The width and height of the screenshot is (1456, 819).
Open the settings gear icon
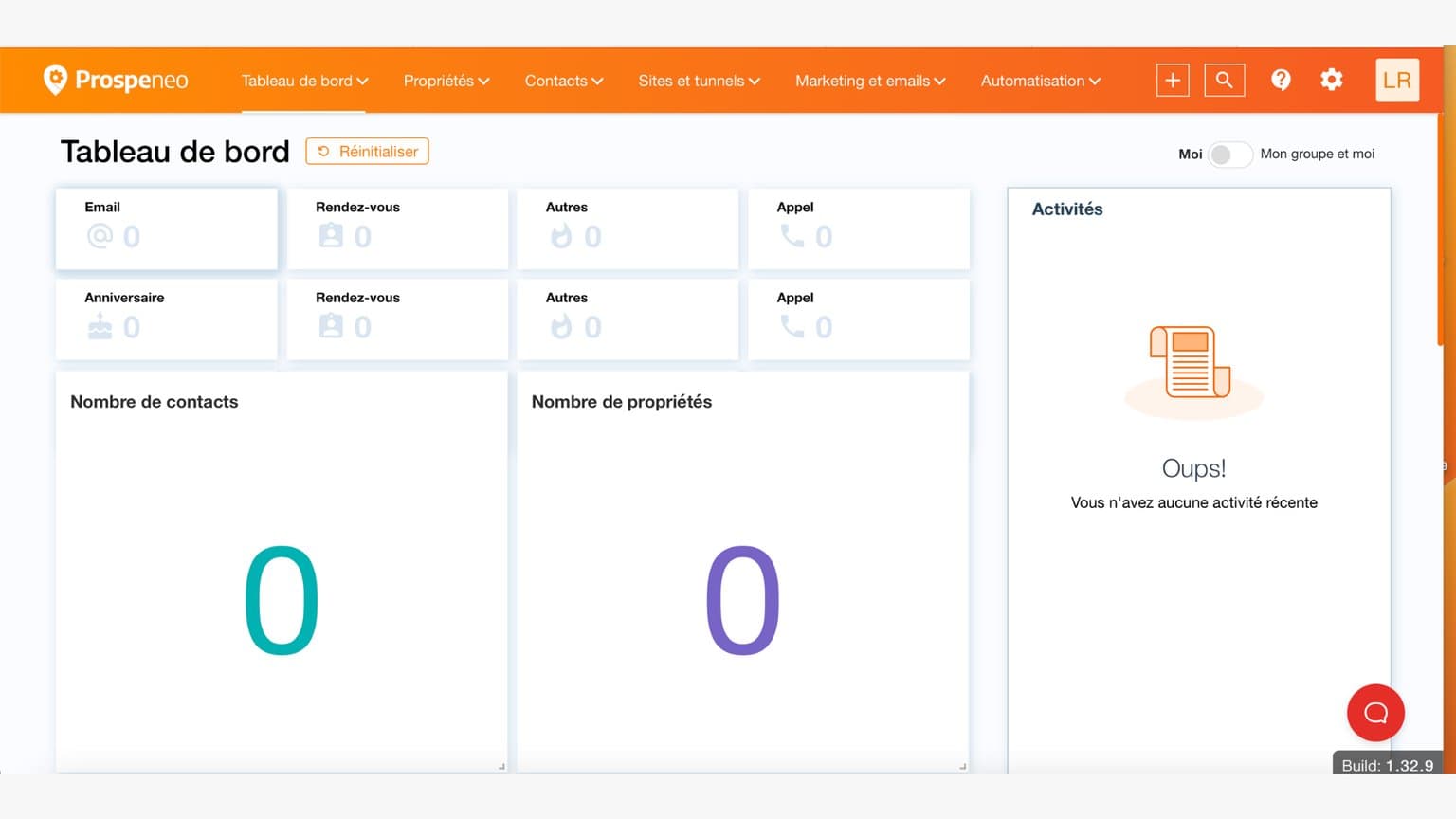[x=1332, y=80]
